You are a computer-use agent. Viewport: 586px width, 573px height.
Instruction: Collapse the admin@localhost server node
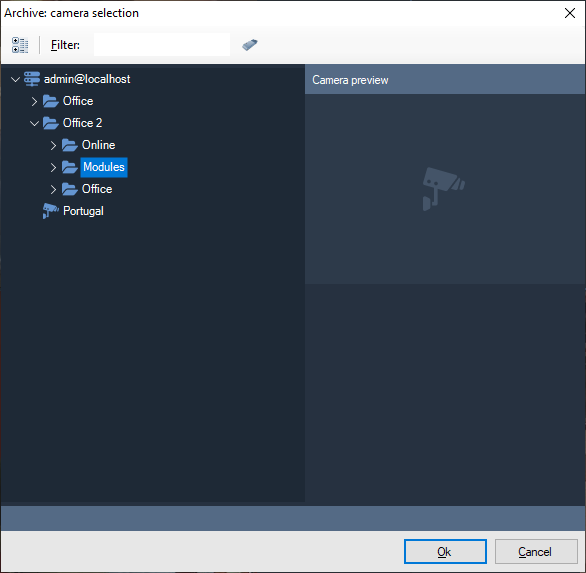[x=15, y=79]
